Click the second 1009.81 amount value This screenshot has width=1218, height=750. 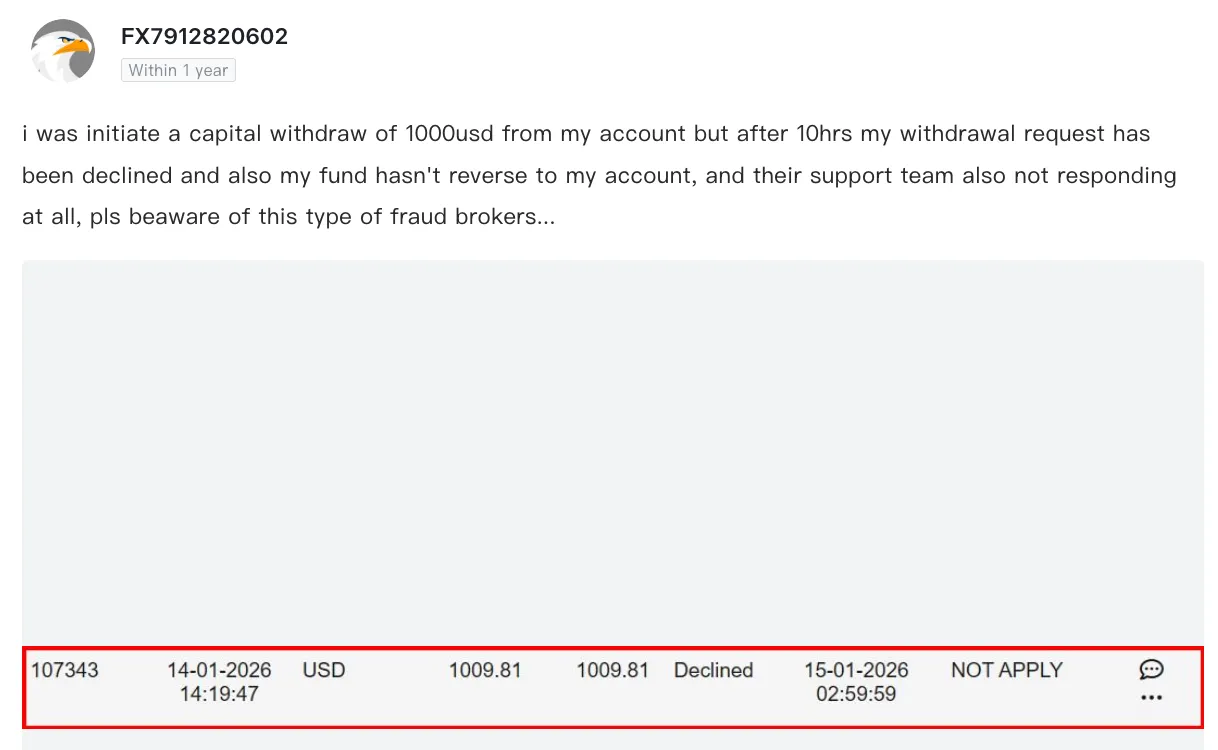click(x=612, y=670)
